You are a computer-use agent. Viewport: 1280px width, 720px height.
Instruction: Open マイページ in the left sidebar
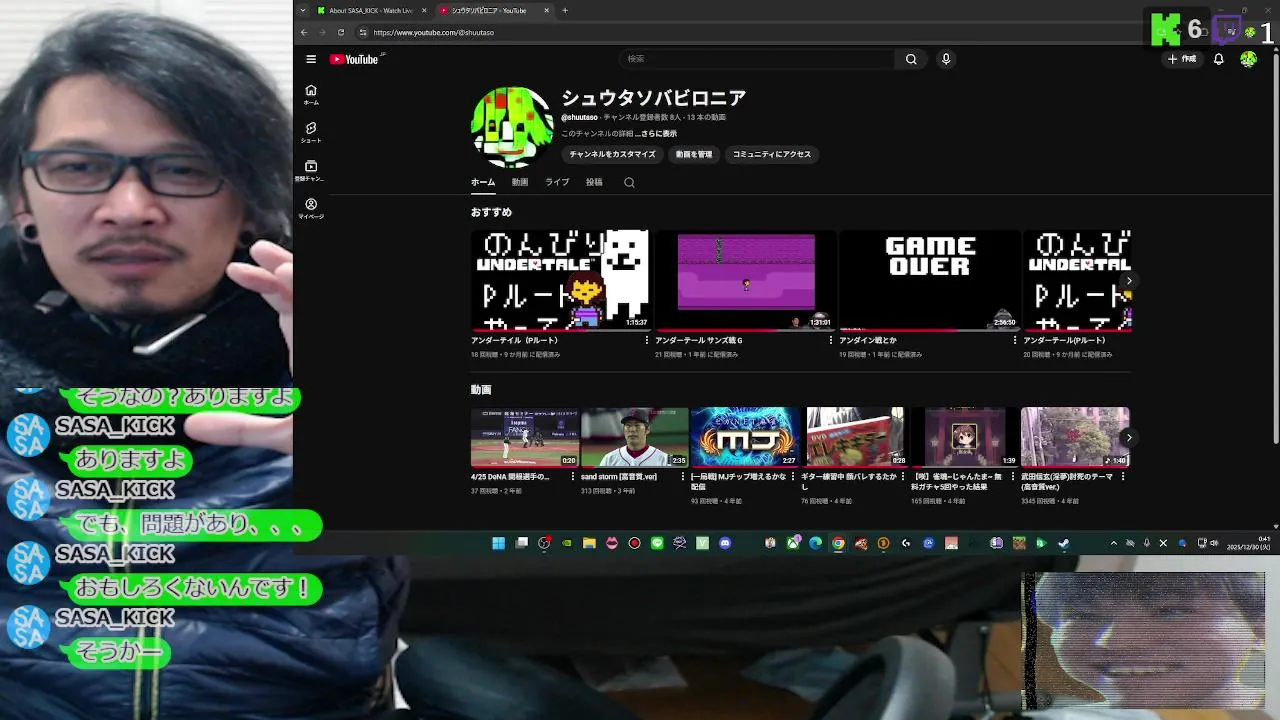pos(311,208)
